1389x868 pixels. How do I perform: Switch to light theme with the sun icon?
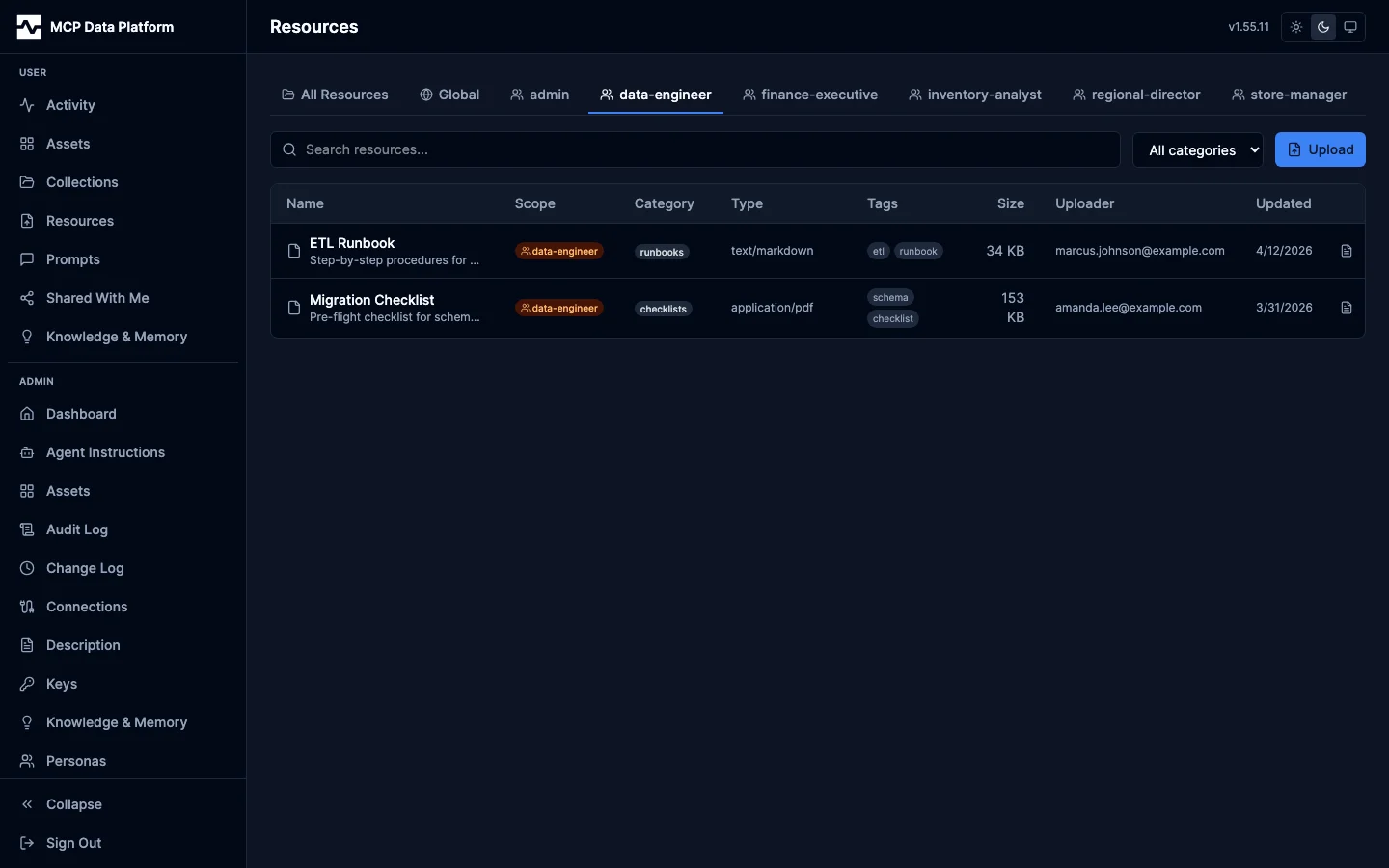point(1295,27)
